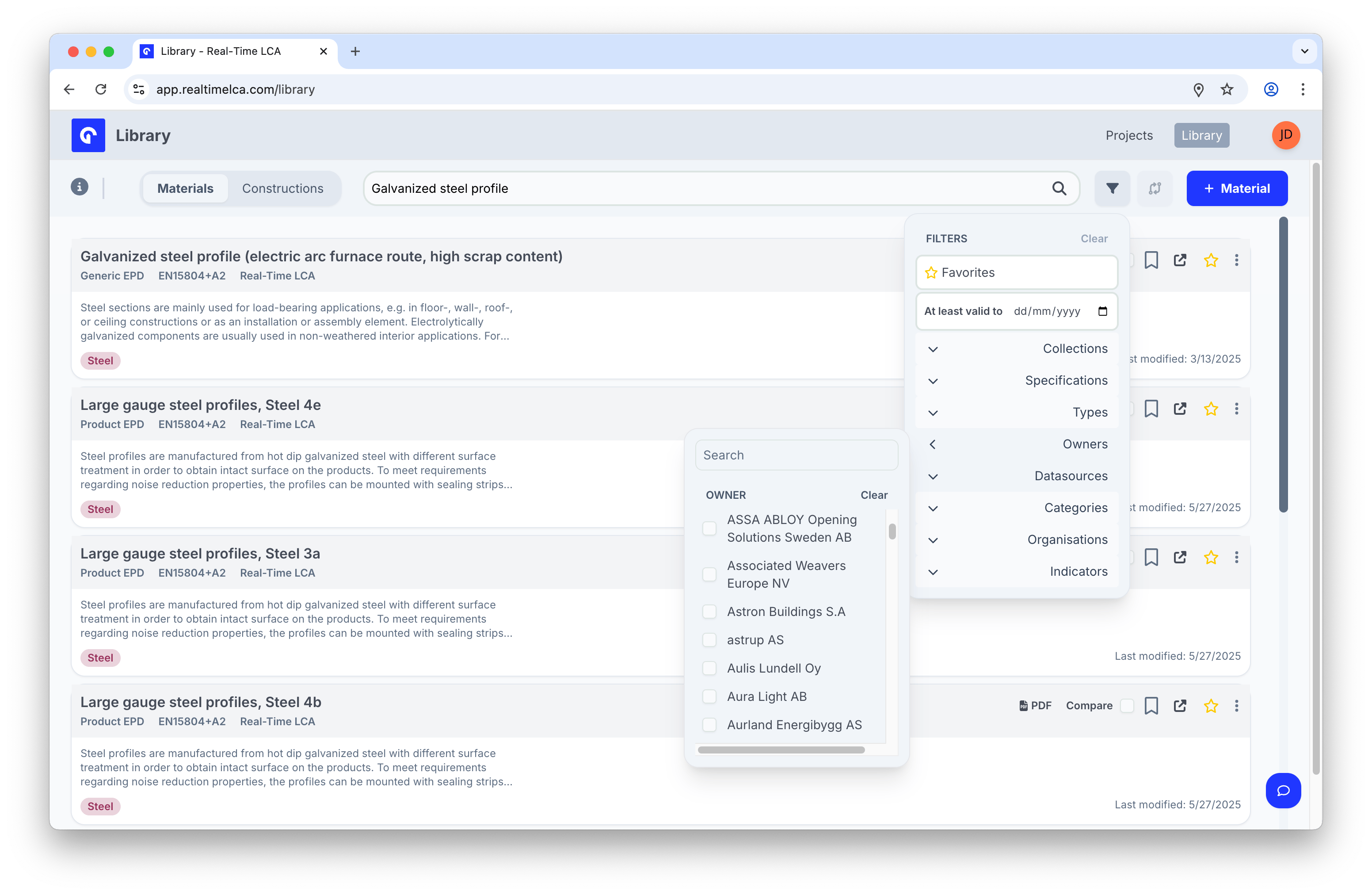
Task: Expand the Categories filter
Action: [x=1016, y=508]
